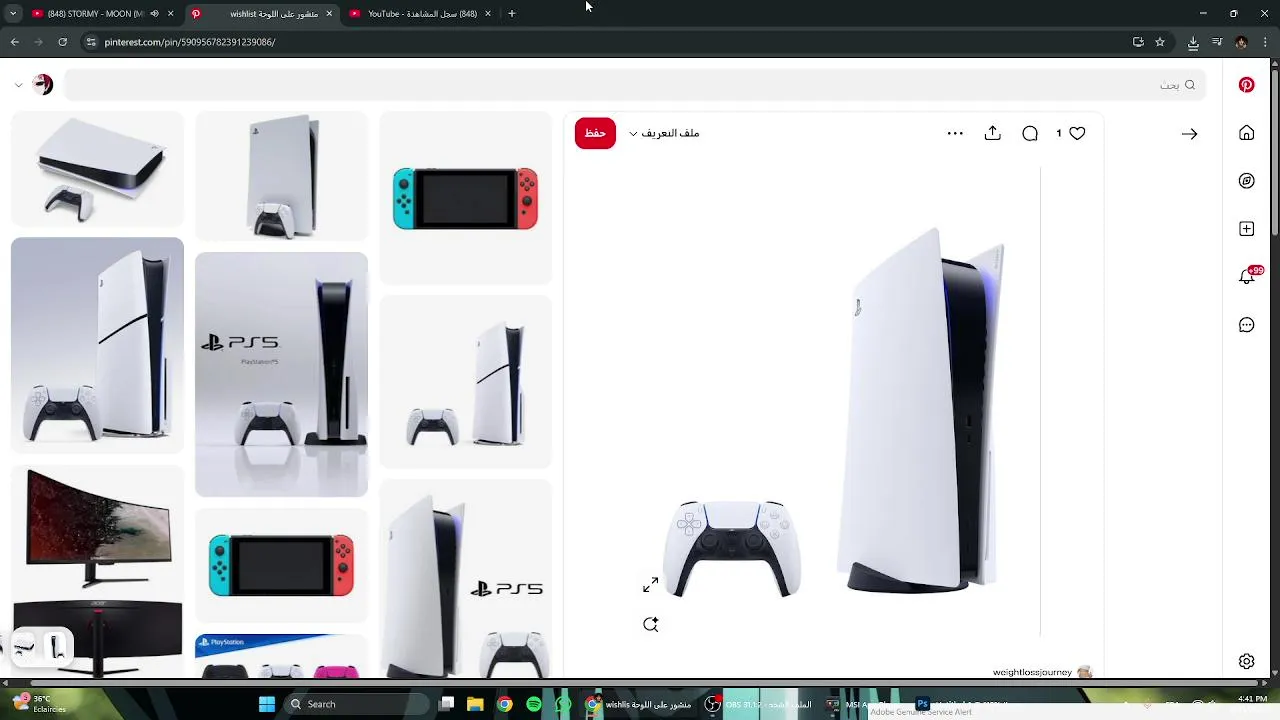This screenshot has width=1280, height=720.
Task: Click the Pinterest search field بحث
Action: pos(635,85)
